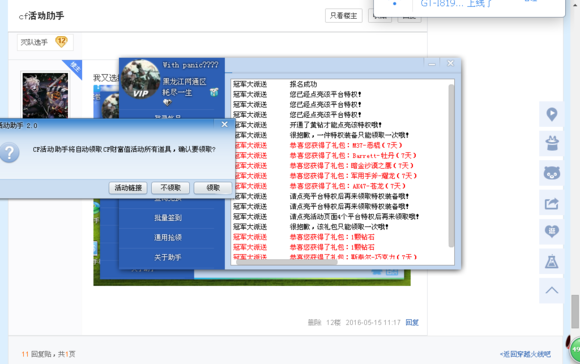Image resolution: width=580 pixels, height=364 pixels.
Task: Open the magic hat sidebar icon
Action: tap(552, 144)
